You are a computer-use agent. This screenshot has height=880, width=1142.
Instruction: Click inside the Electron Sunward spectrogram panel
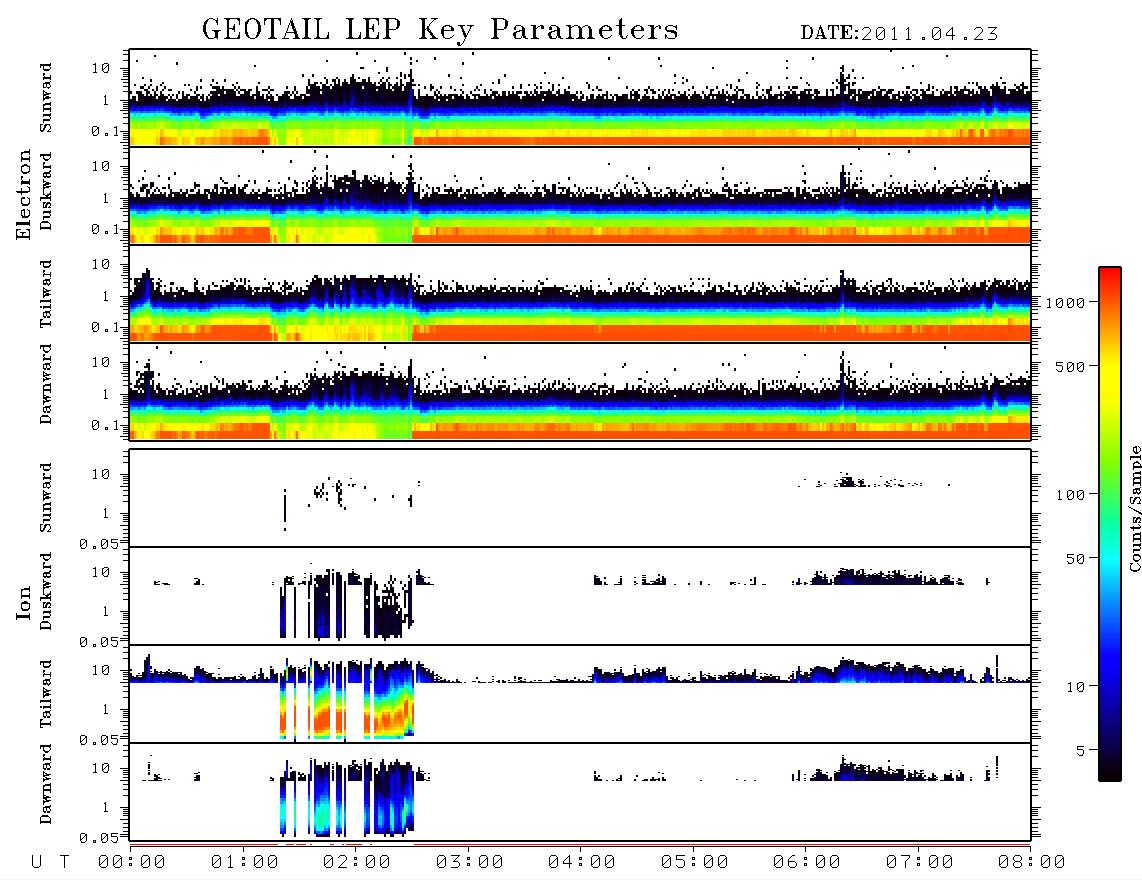tap(580, 98)
